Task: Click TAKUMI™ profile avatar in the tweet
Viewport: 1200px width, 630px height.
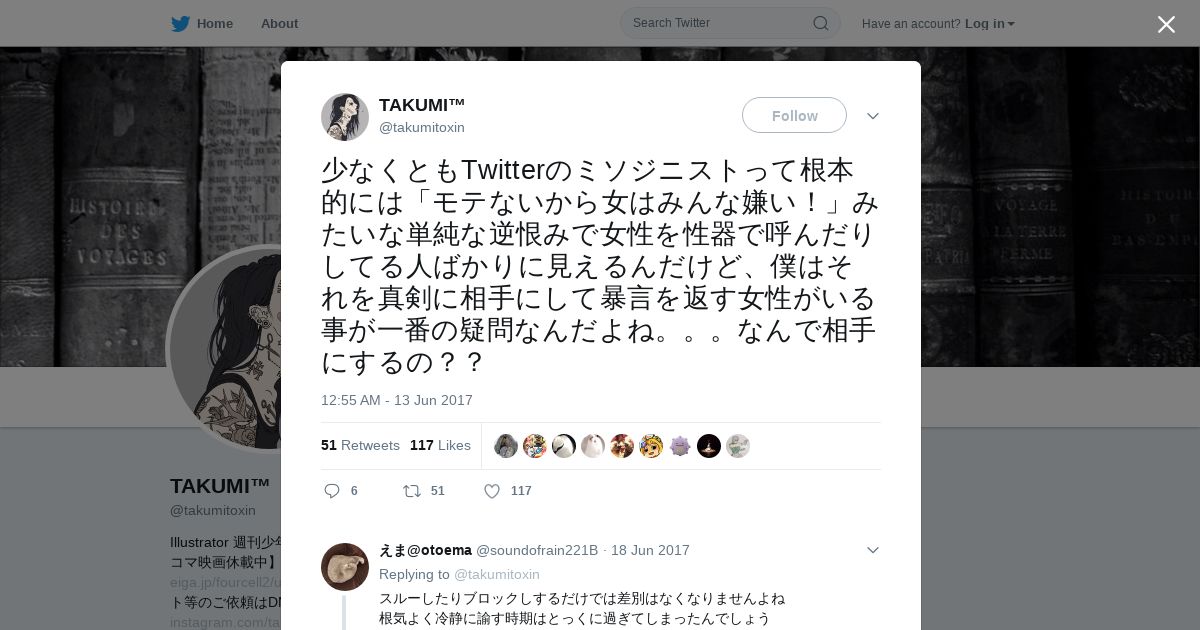Action: pos(345,117)
